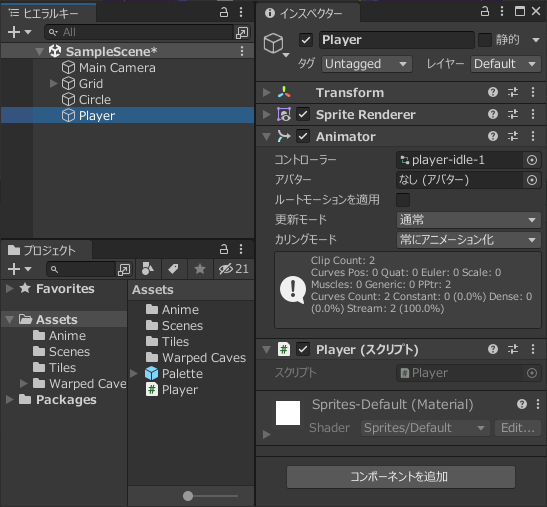The height and width of the screenshot is (507, 547).
Task: Toggle apply root motion checkbox
Action: [x=403, y=200]
